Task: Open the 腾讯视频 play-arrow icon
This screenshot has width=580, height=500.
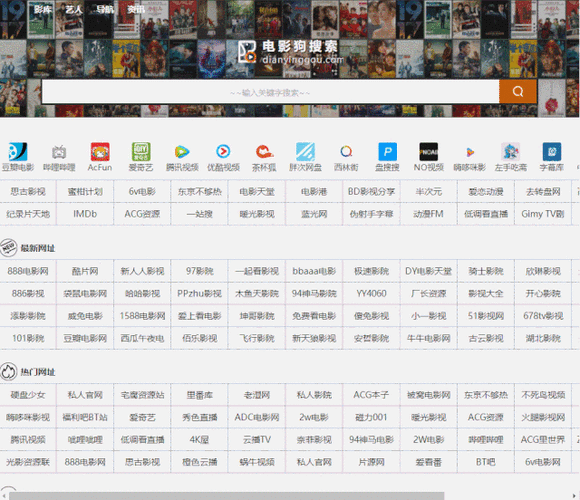Action: pos(182,152)
